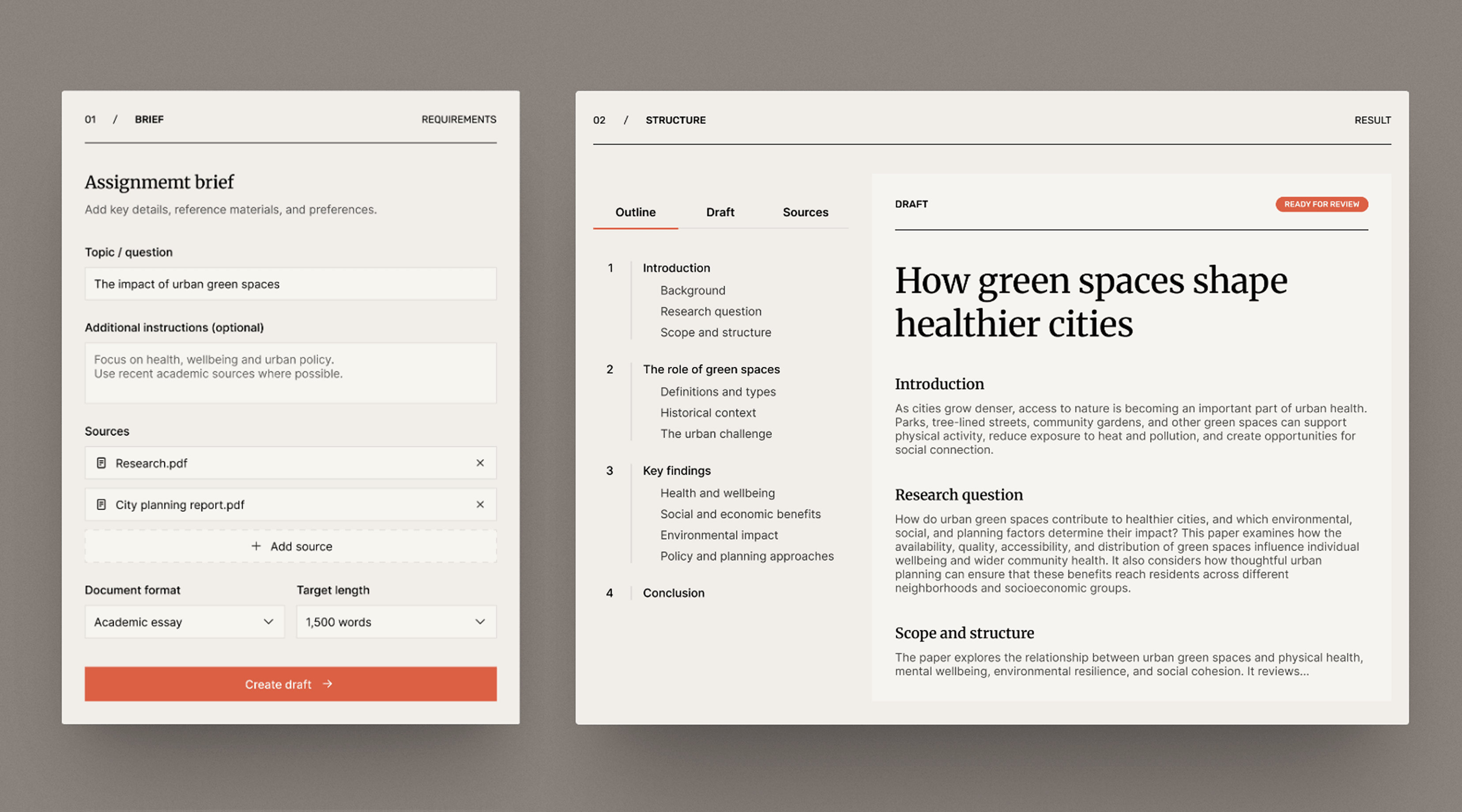The height and width of the screenshot is (812, 1462).
Task: Click the City planning report document icon
Action: (x=102, y=504)
